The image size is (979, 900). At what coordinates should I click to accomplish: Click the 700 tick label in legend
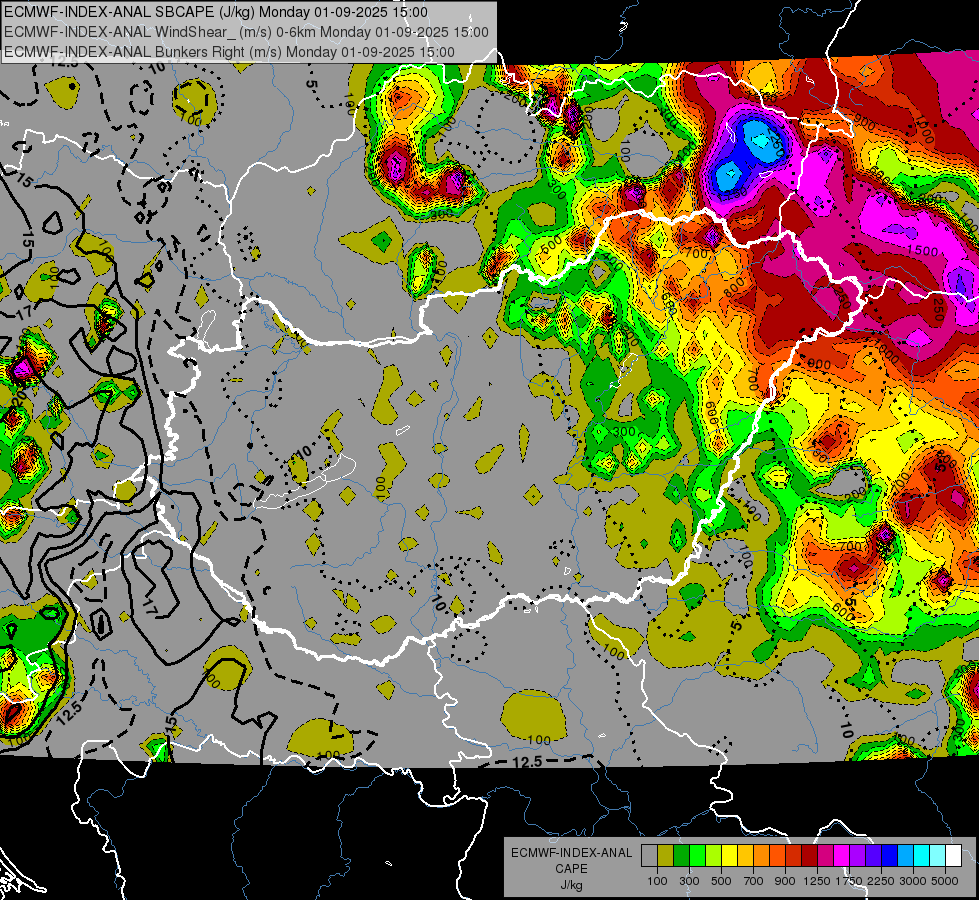coord(754,881)
